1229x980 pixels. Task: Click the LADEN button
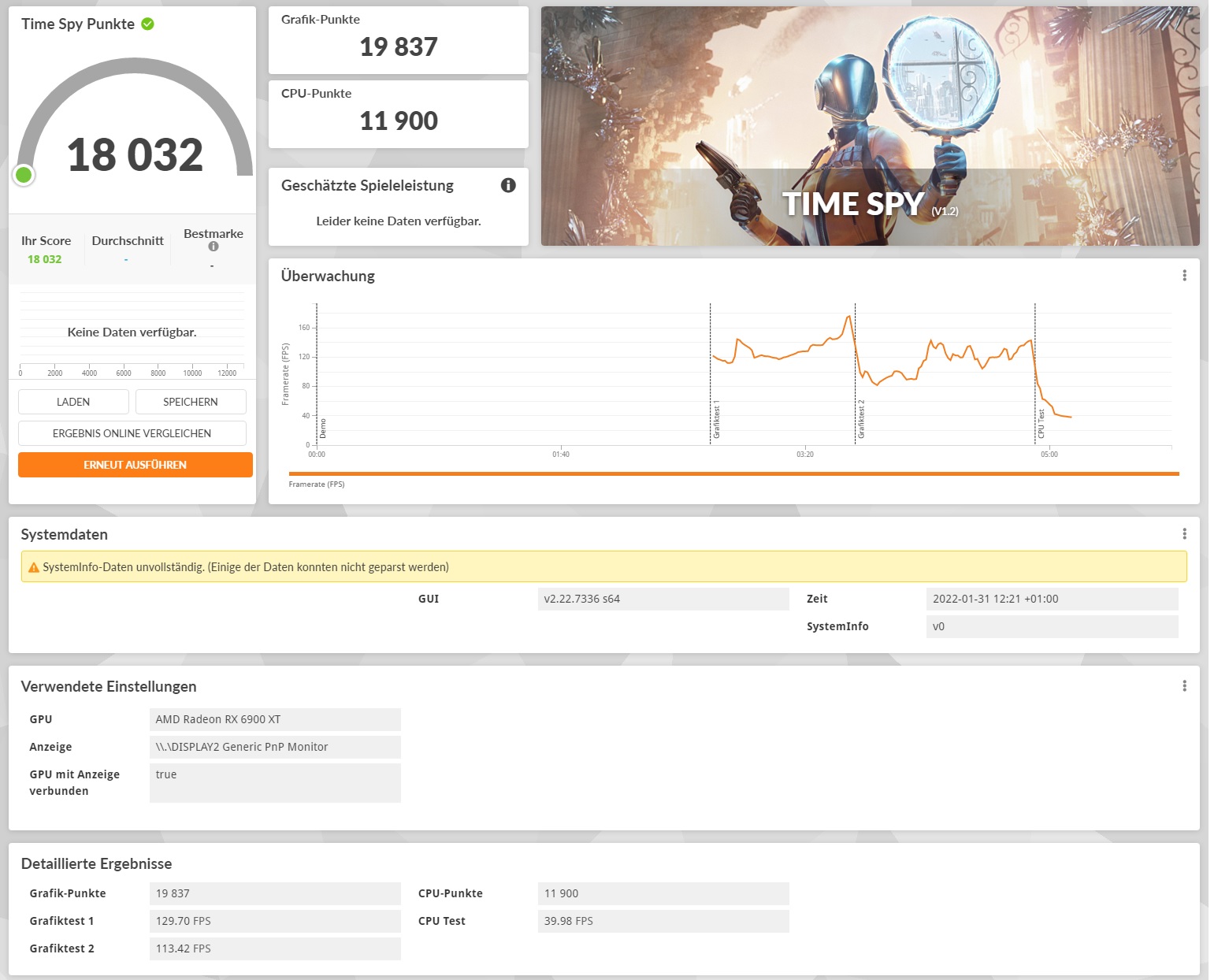click(73, 402)
